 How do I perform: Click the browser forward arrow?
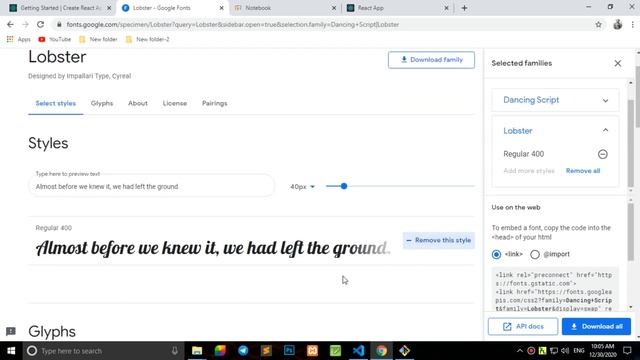[25, 24]
